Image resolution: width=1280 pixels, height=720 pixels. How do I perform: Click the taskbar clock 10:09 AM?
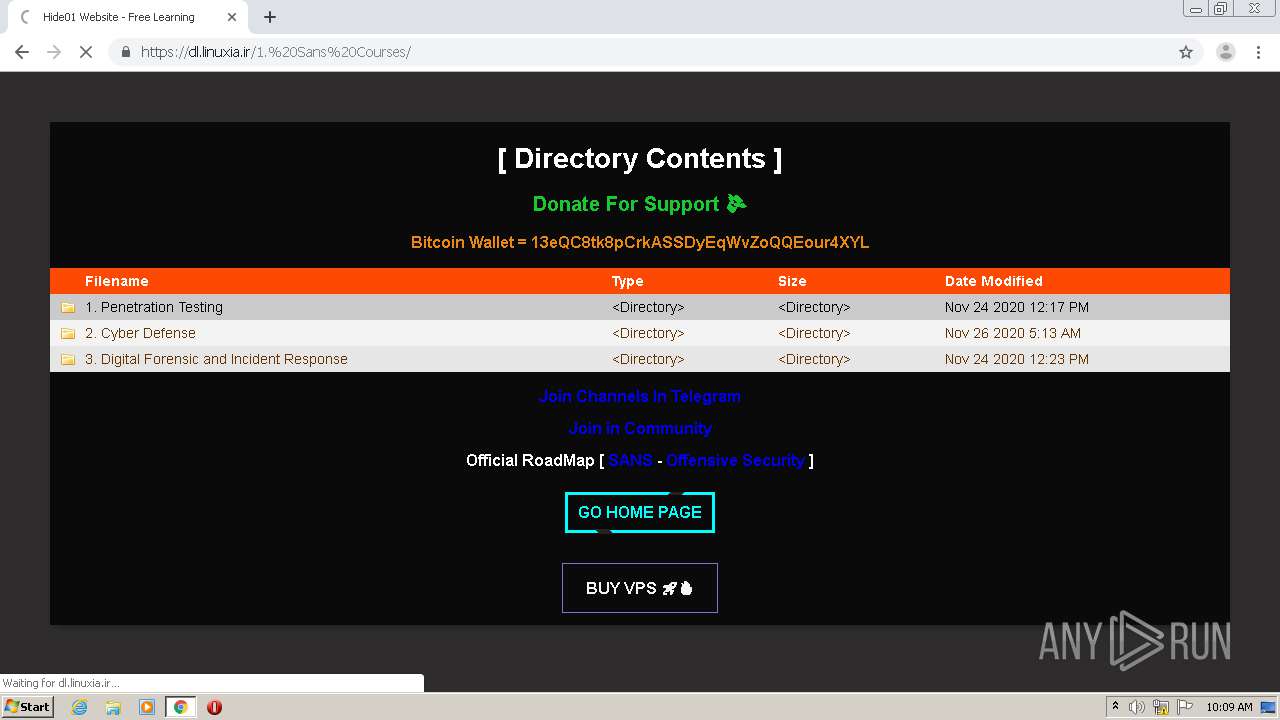[x=1229, y=707]
